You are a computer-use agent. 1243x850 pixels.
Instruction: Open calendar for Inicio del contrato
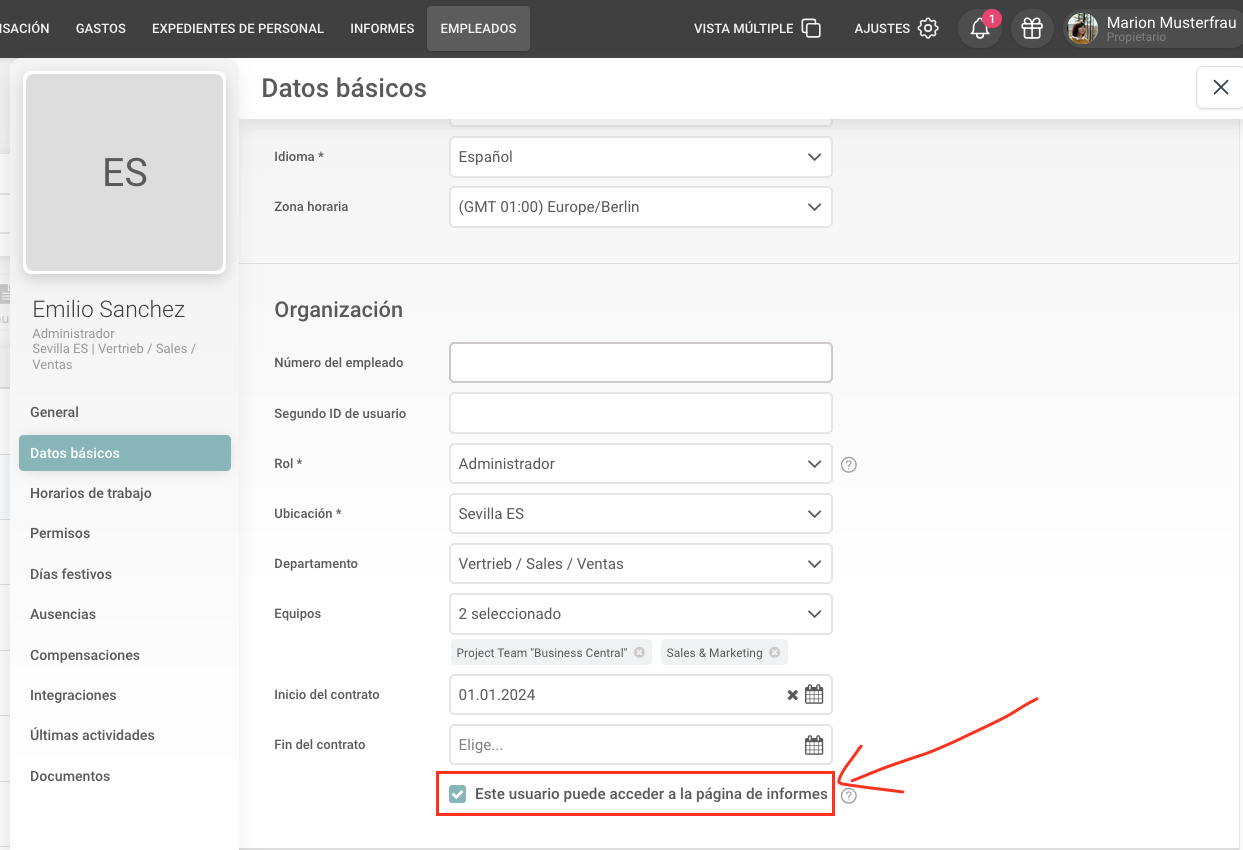click(x=814, y=694)
